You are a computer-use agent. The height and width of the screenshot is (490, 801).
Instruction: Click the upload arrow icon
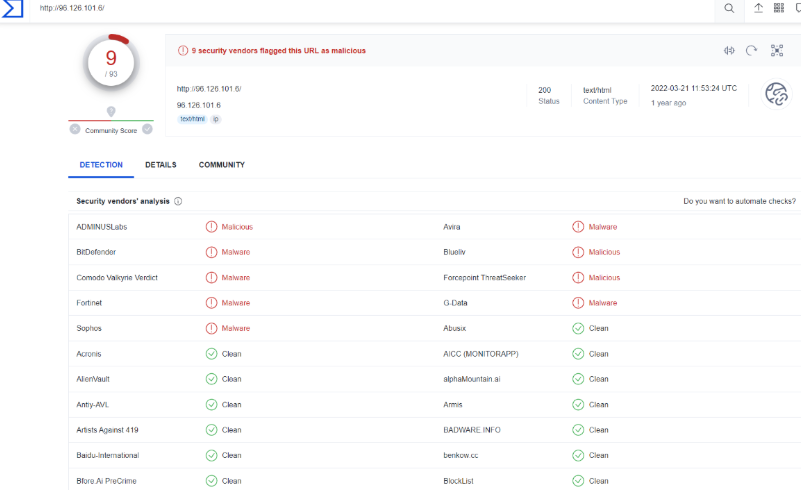pos(758,8)
